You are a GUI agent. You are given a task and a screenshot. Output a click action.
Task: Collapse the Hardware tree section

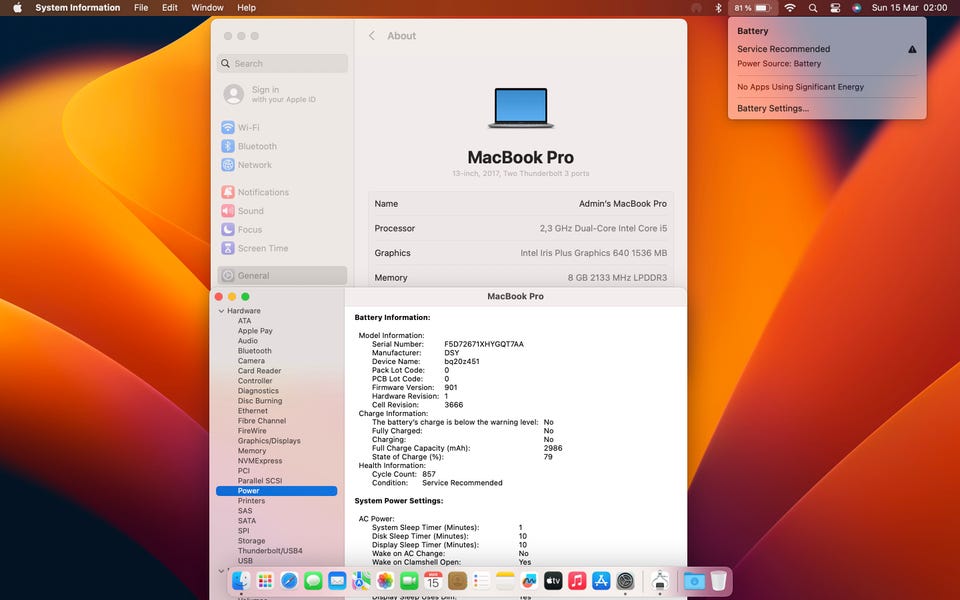(221, 311)
